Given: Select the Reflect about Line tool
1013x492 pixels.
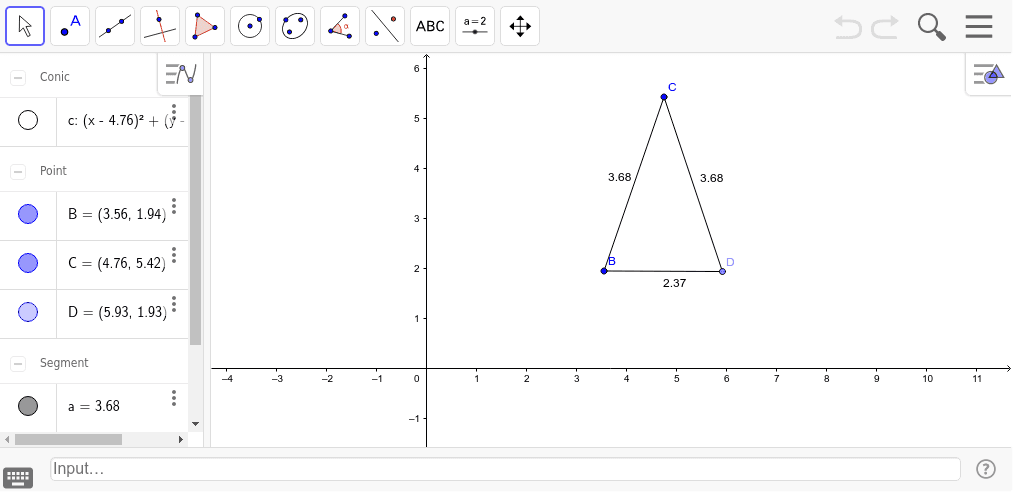Looking at the screenshot, I should pyautogui.click(x=385, y=26).
